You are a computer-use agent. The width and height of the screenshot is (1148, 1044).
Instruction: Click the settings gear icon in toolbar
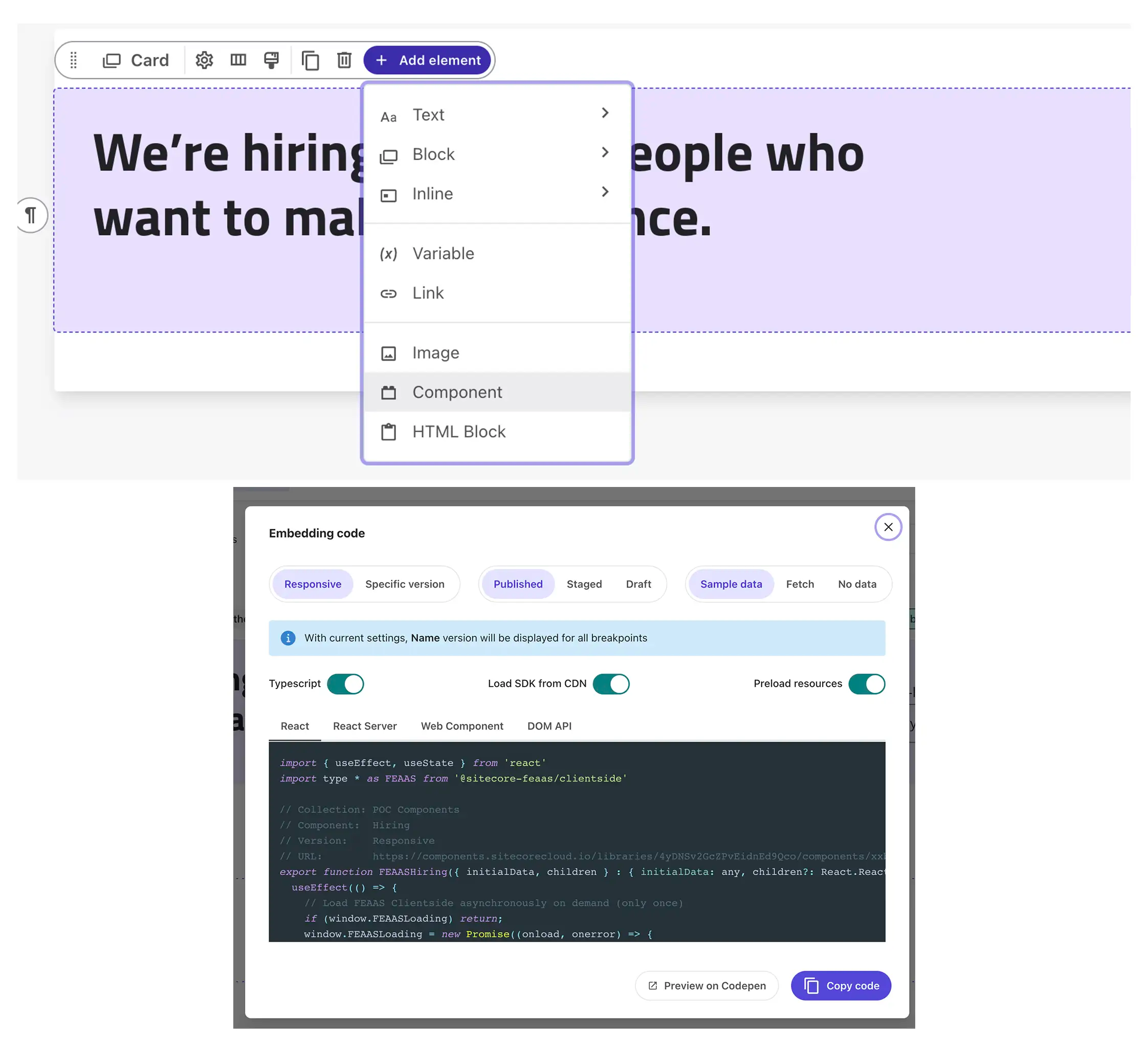pyautogui.click(x=204, y=60)
